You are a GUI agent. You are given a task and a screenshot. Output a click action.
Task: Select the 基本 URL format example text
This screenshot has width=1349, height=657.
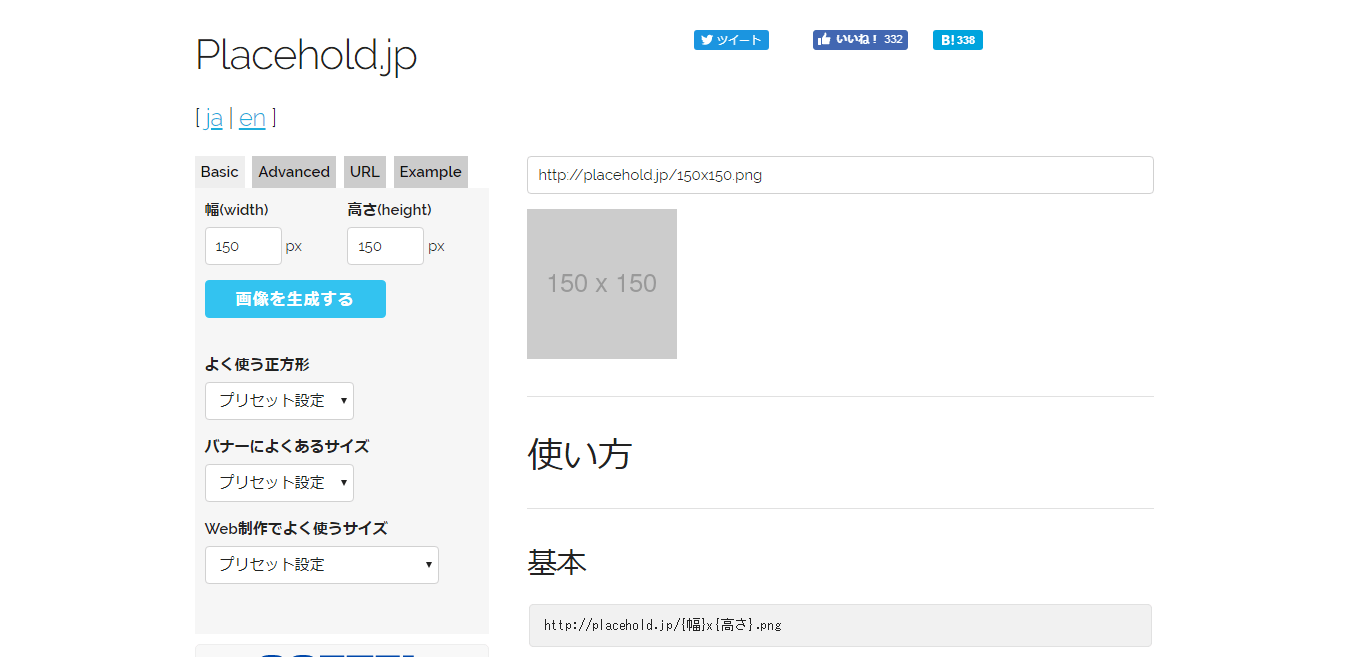(838, 624)
